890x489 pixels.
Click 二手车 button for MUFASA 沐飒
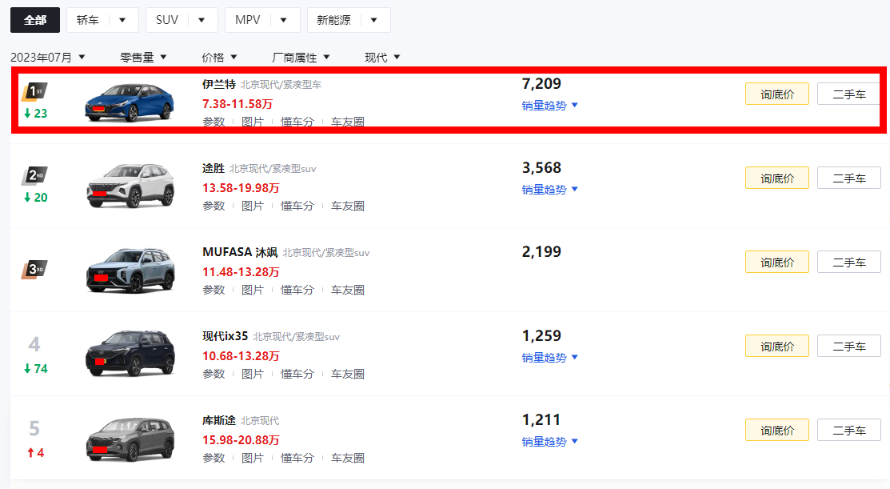coord(849,262)
